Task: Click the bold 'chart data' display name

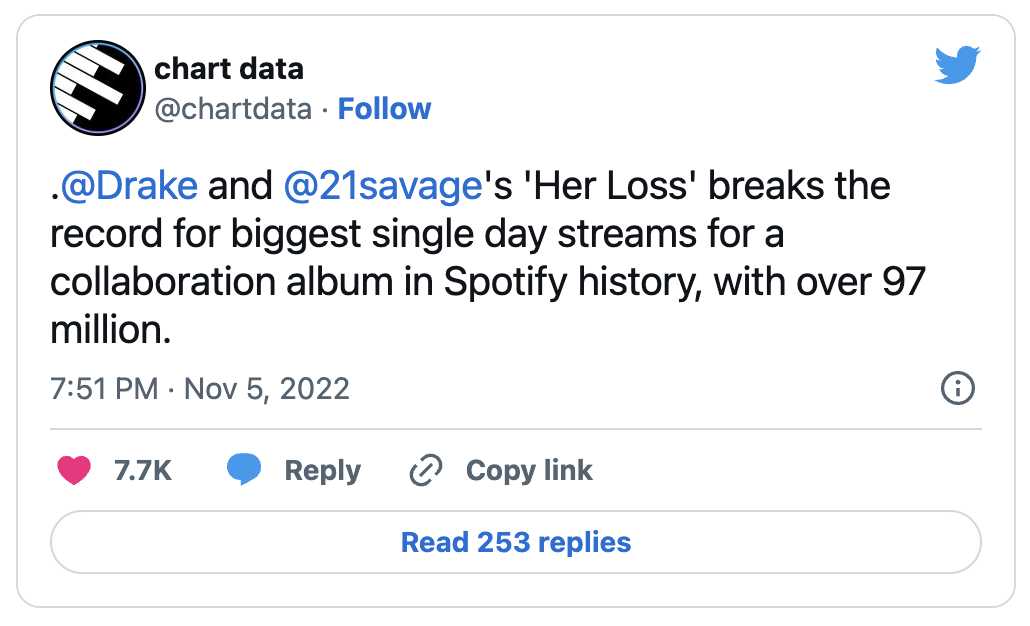Action: point(229,68)
